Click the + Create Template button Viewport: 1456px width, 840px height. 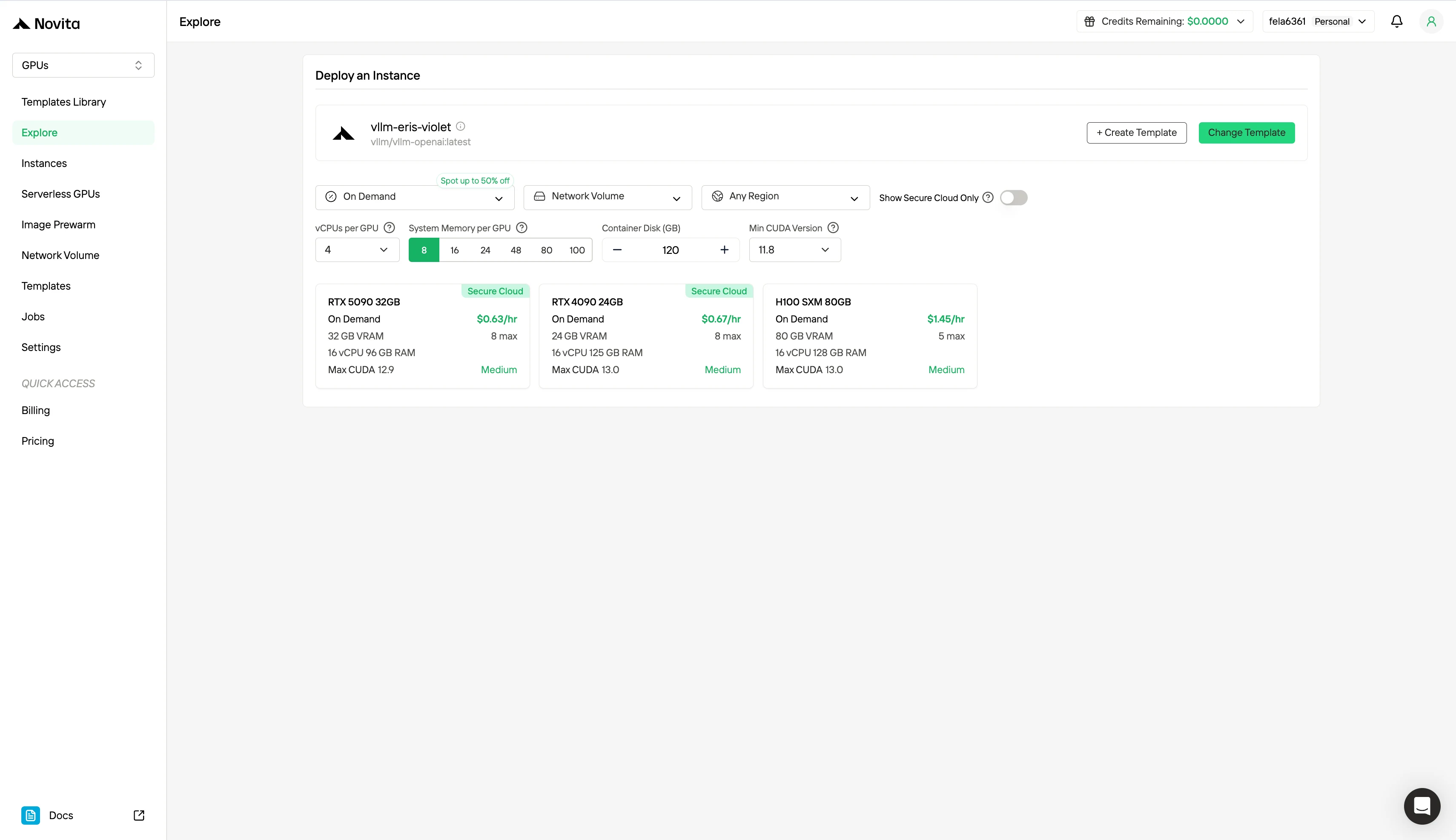click(1137, 133)
